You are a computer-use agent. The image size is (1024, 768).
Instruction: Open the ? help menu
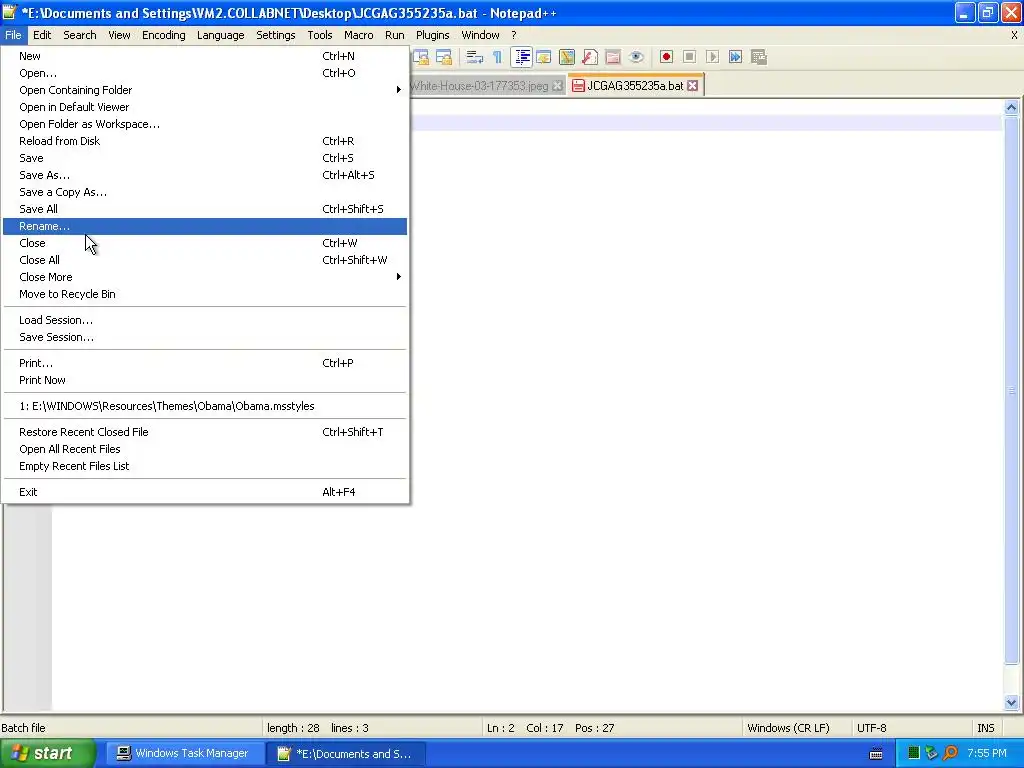[x=513, y=35]
